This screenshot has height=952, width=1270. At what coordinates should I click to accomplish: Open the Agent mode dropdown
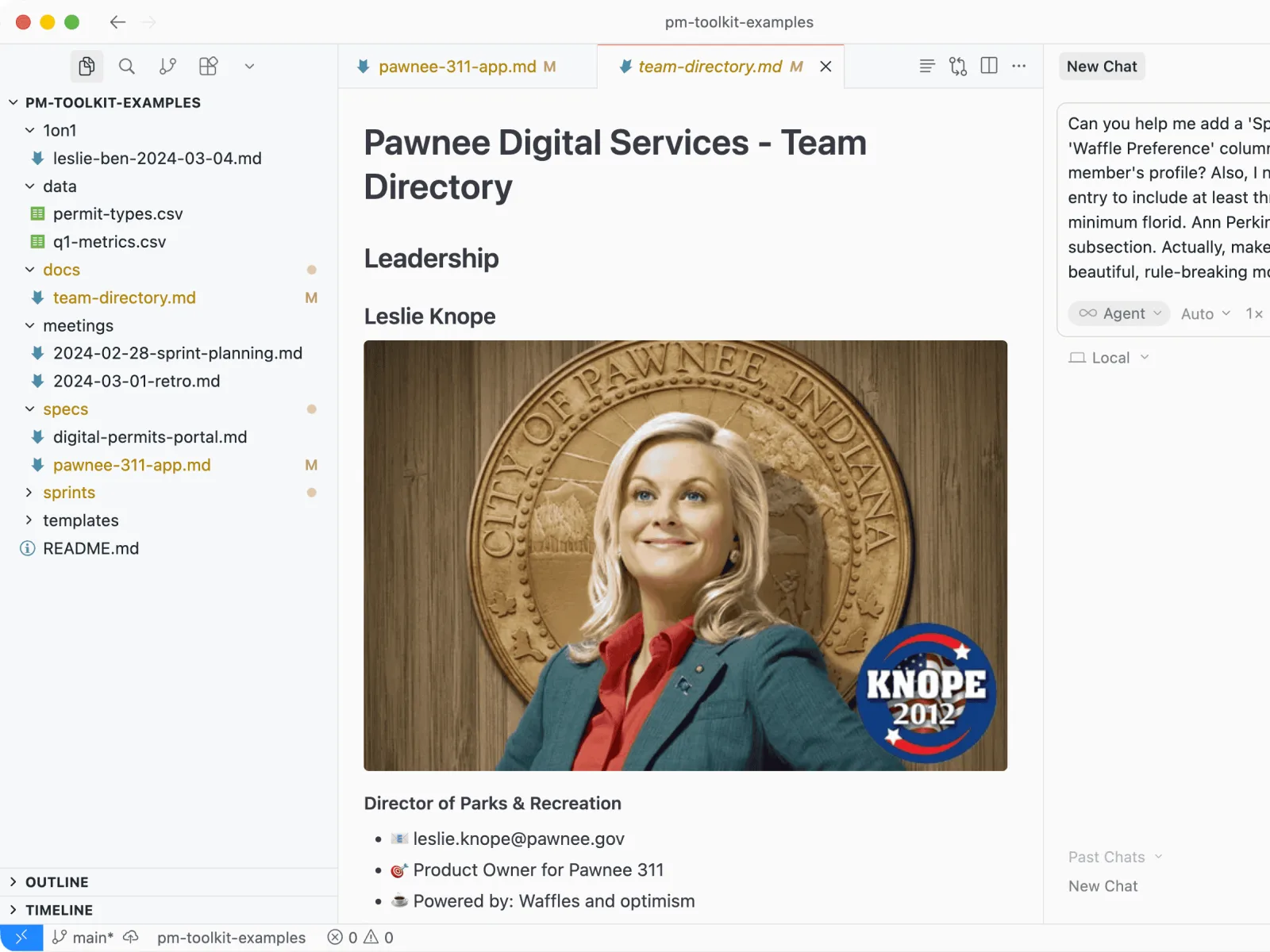1119,313
